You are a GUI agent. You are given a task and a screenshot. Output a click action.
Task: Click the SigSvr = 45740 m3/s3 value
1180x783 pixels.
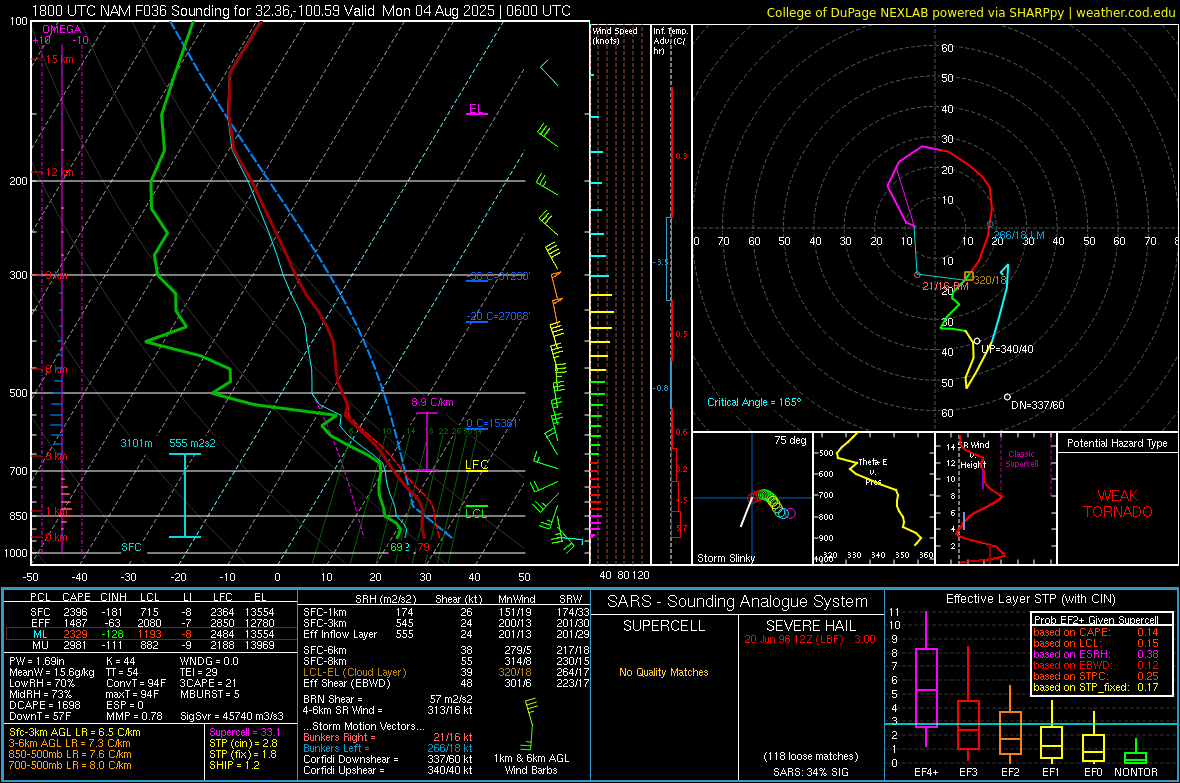[232, 716]
